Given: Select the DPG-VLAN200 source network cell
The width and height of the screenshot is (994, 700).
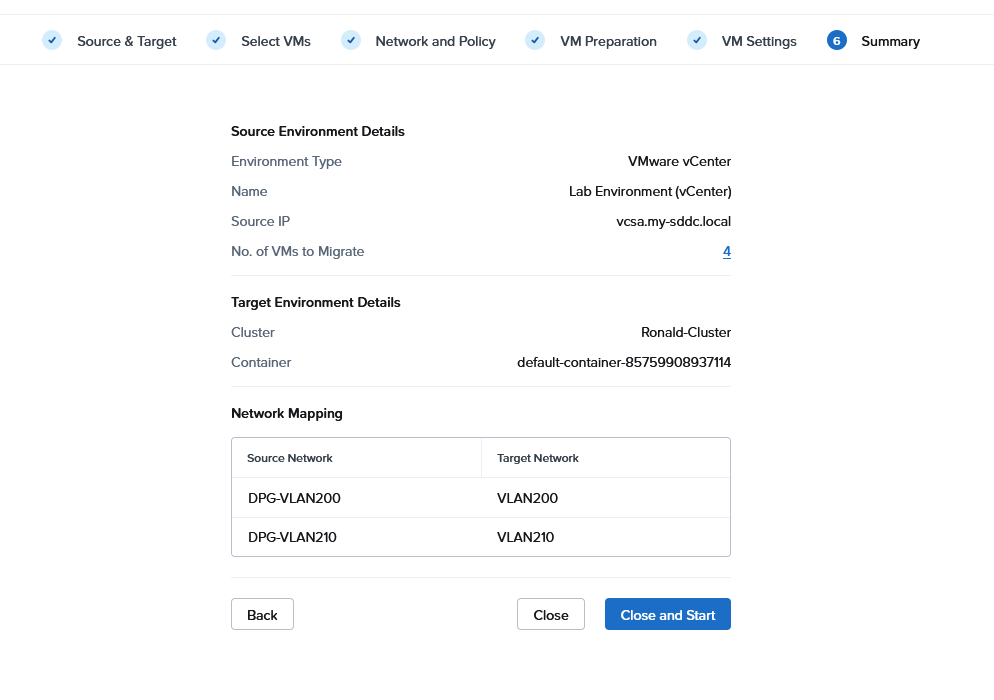Looking at the screenshot, I should 295,498.
